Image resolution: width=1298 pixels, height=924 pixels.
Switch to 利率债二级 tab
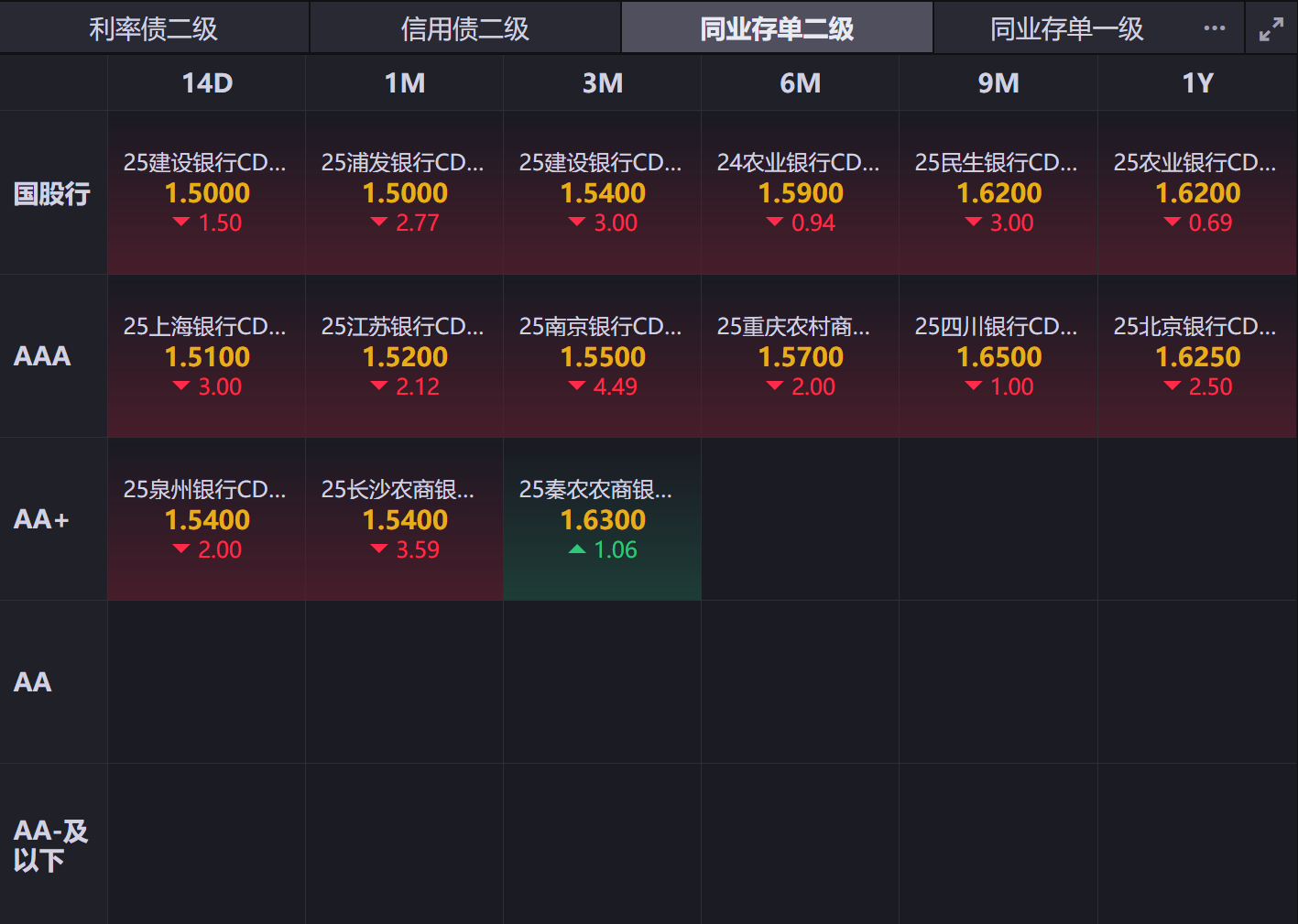click(154, 28)
